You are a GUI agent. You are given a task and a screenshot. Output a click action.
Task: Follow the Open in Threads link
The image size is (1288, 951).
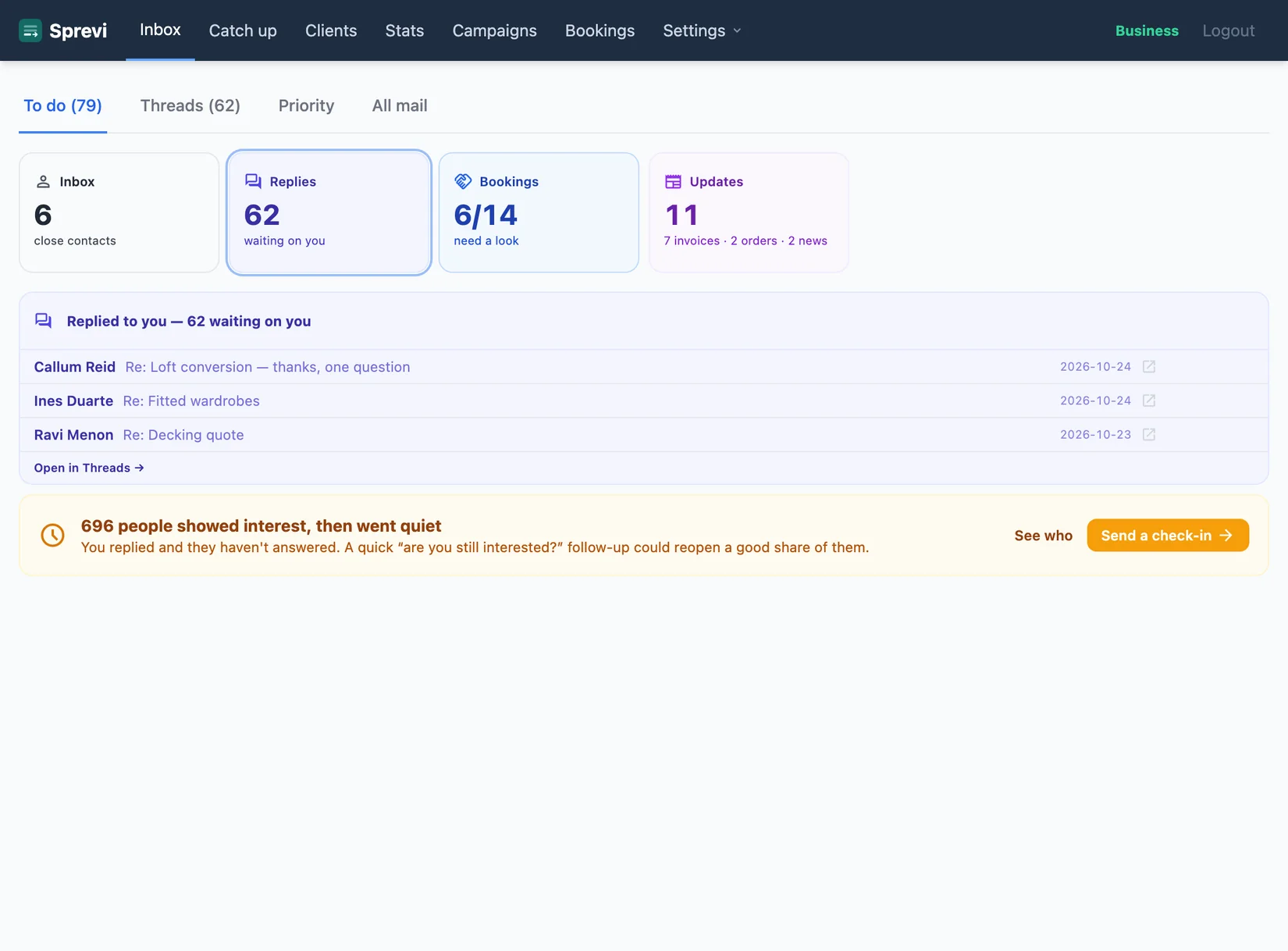point(89,468)
